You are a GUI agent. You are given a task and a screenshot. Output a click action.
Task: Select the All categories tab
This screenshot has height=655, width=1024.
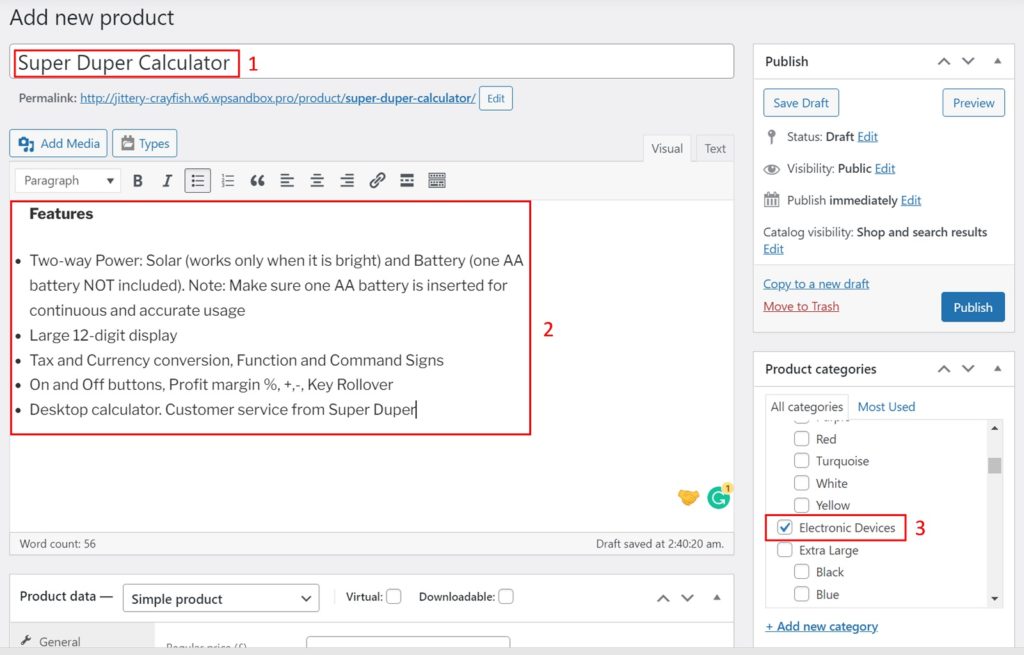(x=807, y=406)
